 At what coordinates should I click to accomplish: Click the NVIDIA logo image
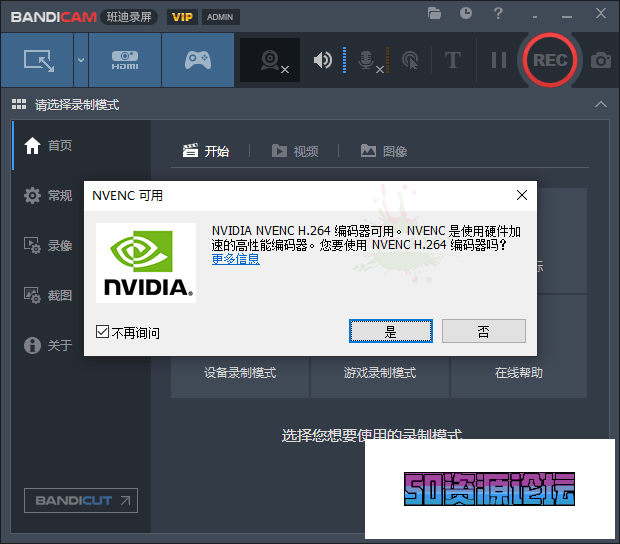(146, 263)
